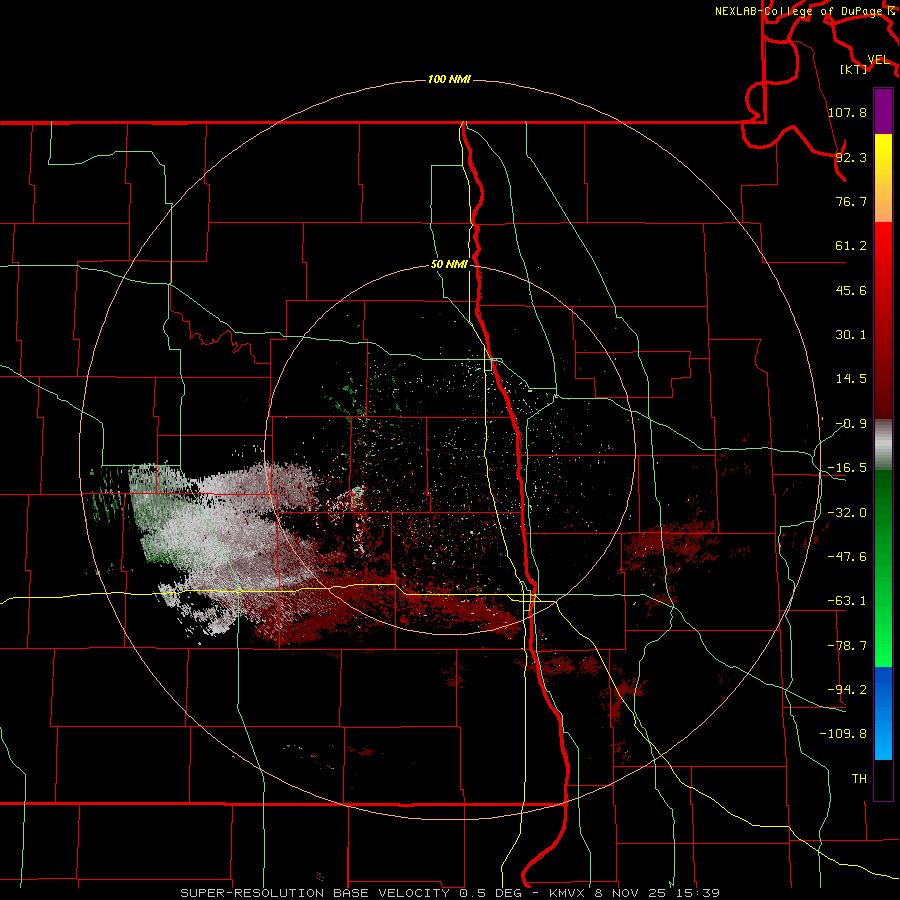
Task: Click the base velocity KMVX caption
Action: click(450, 893)
